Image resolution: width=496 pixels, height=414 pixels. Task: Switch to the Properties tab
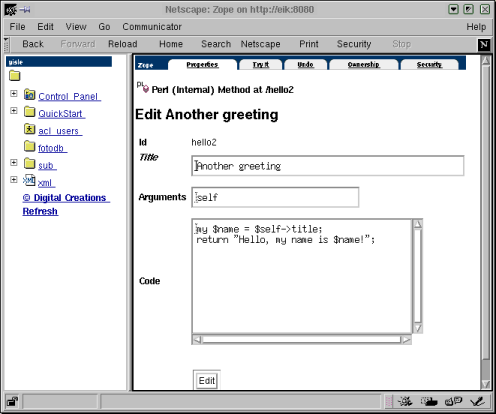(x=202, y=65)
